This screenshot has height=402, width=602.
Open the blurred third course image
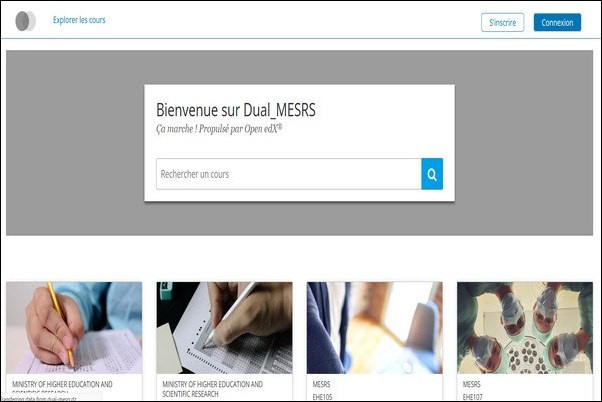click(x=374, y=328)
